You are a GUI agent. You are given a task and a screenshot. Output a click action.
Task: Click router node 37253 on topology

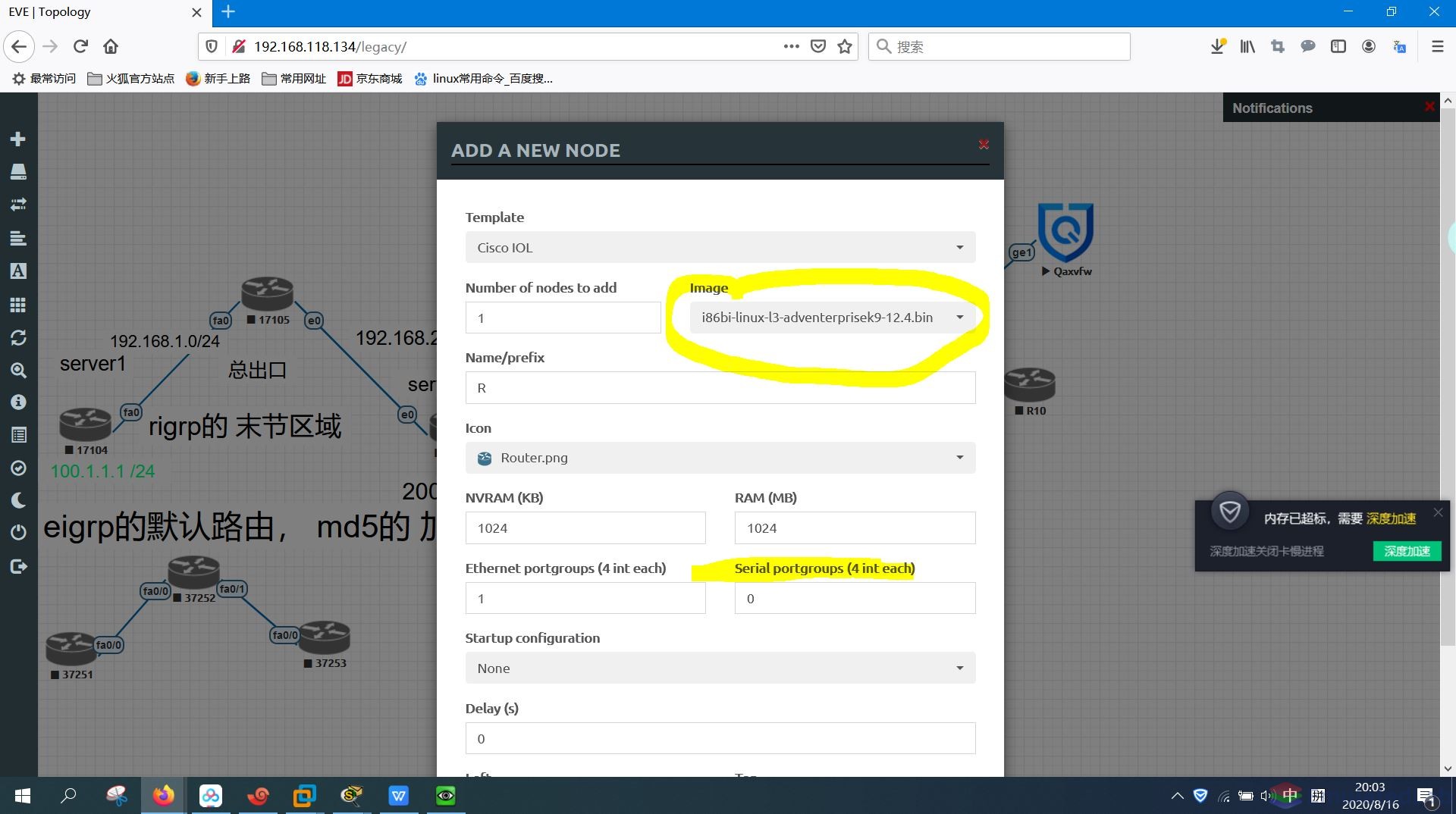click(325, 638)
